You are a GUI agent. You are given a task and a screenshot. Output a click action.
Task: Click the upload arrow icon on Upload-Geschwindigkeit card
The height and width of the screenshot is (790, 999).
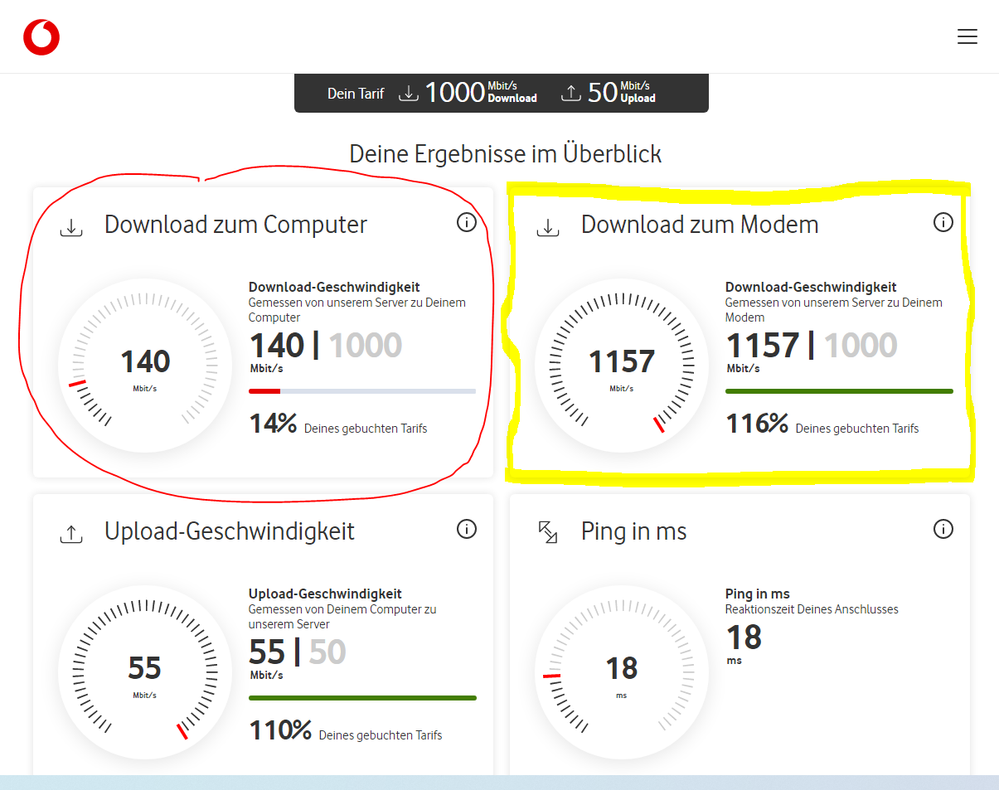pos(71,534)
